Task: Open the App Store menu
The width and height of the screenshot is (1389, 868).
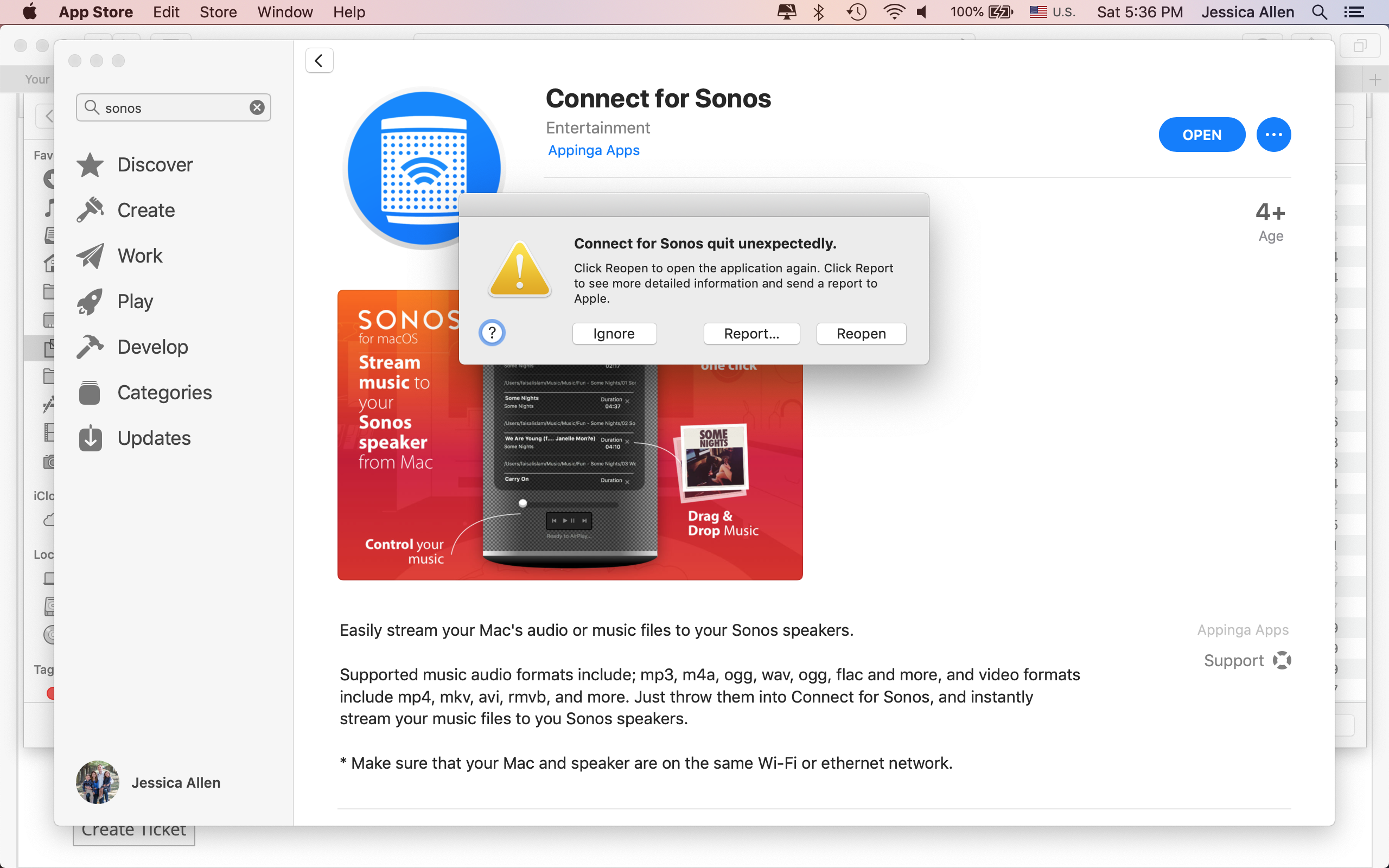Action: click(96, 12)
